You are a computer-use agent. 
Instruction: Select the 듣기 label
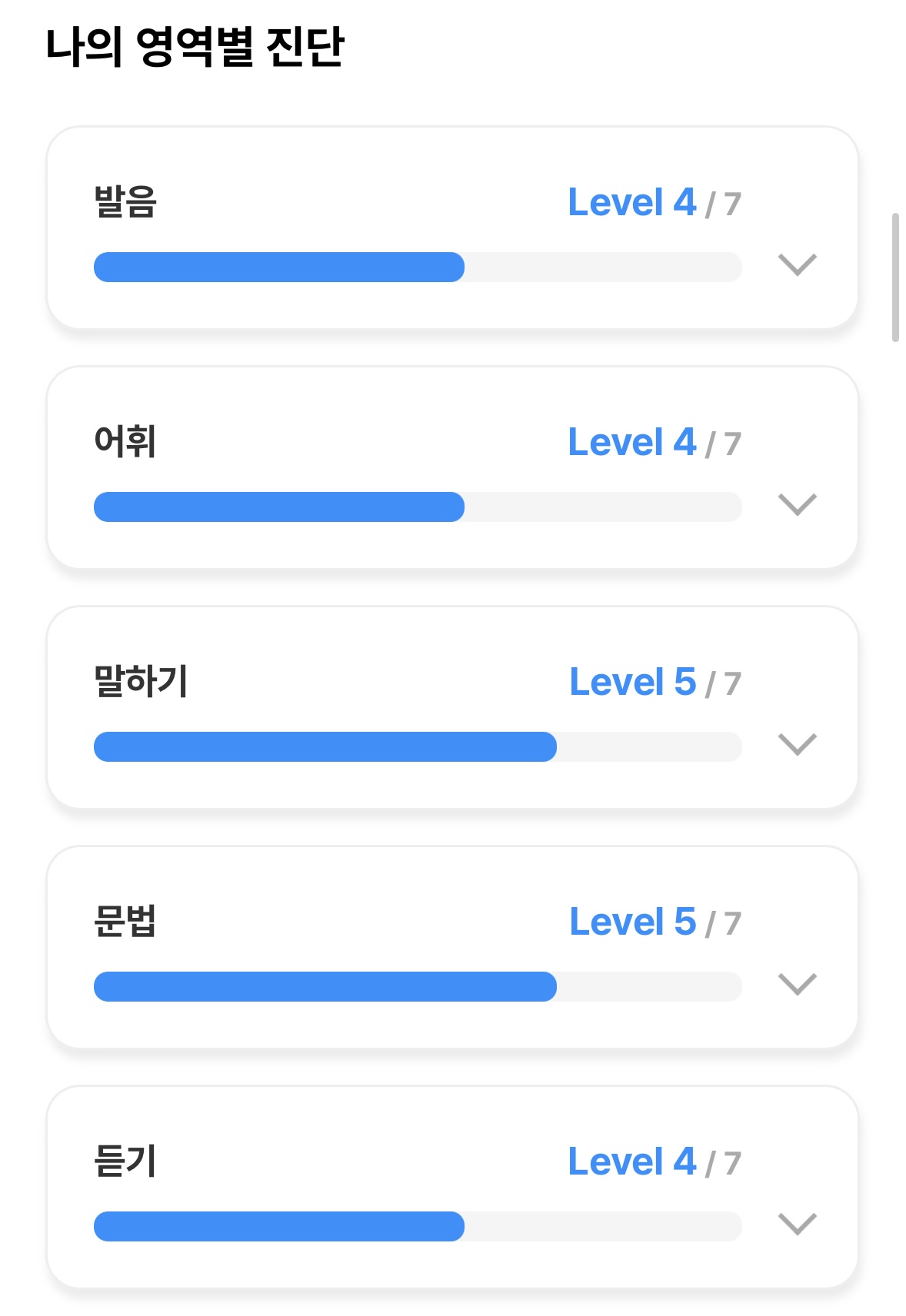click(125, 1161)
